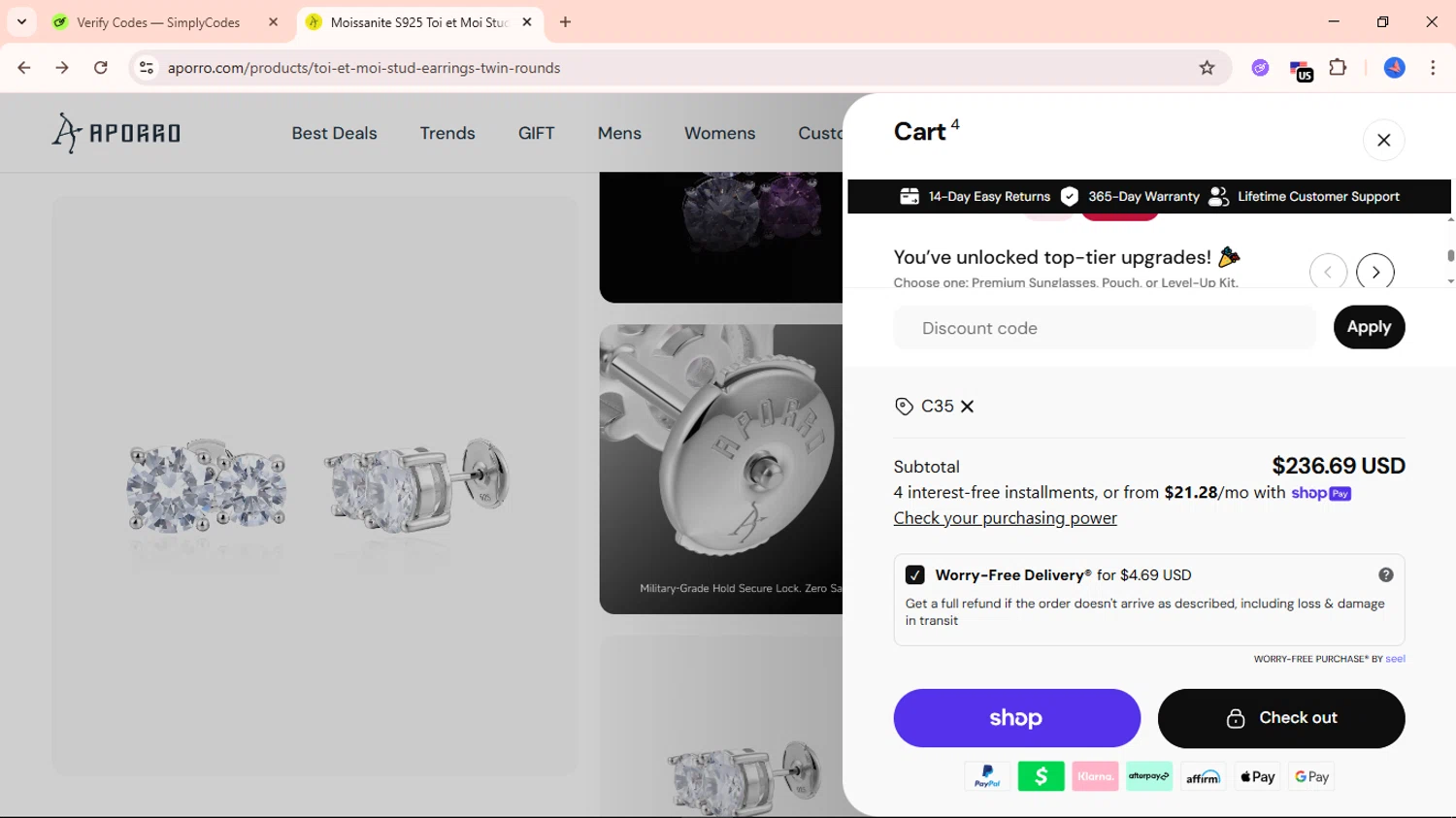The image size is (1456, 818).
Task: View site information icon
Action: point(147,68)
